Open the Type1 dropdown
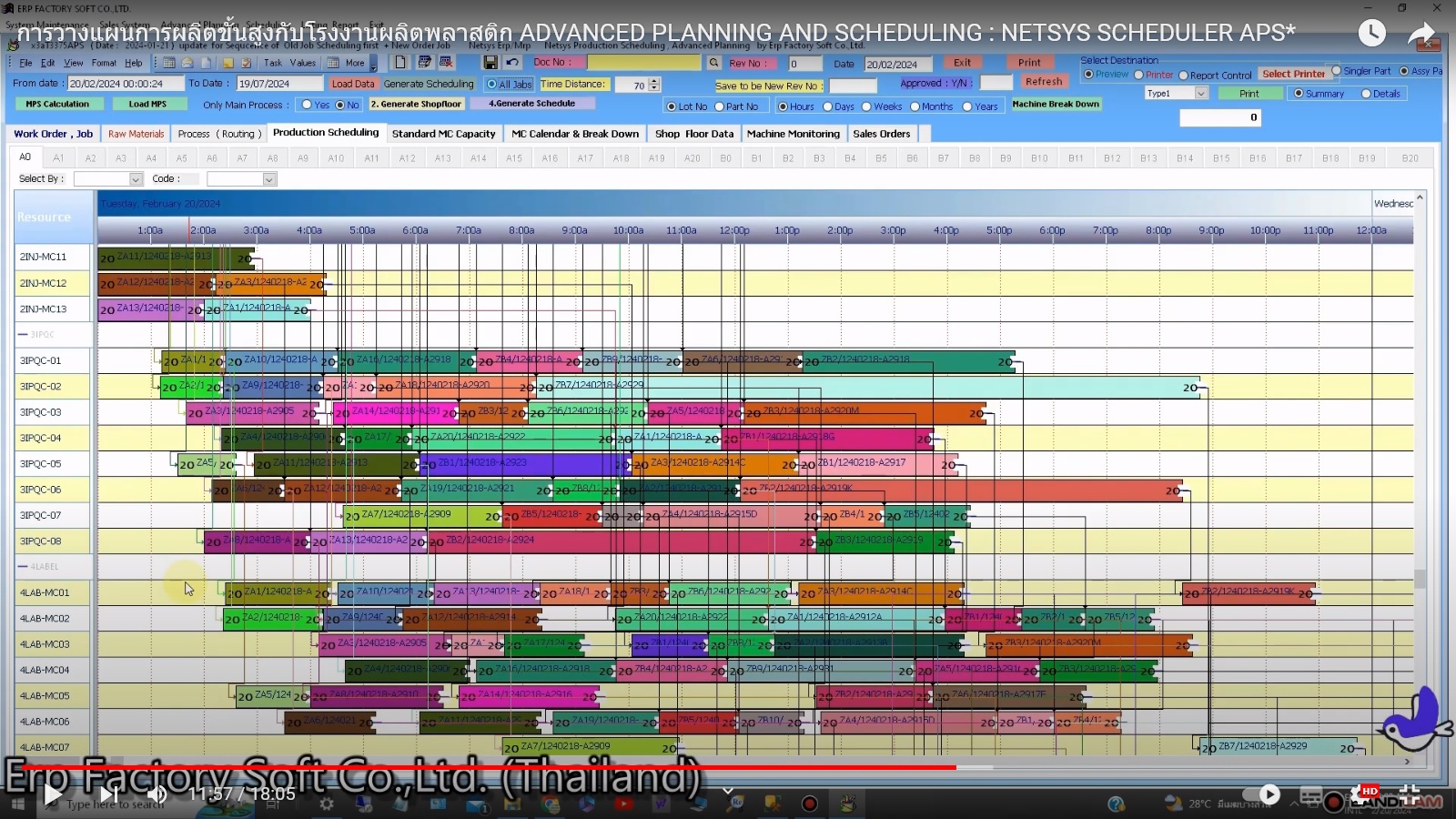This screenshot has width=1456, height=819. (x=1200, y=94)
